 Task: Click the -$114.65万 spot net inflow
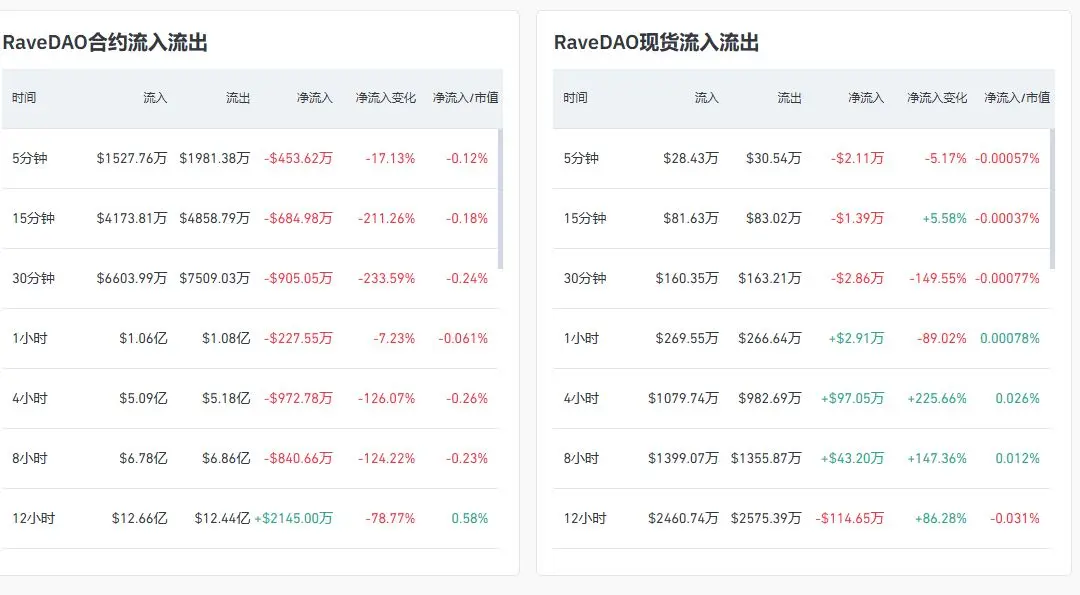(x=849, y=518)
